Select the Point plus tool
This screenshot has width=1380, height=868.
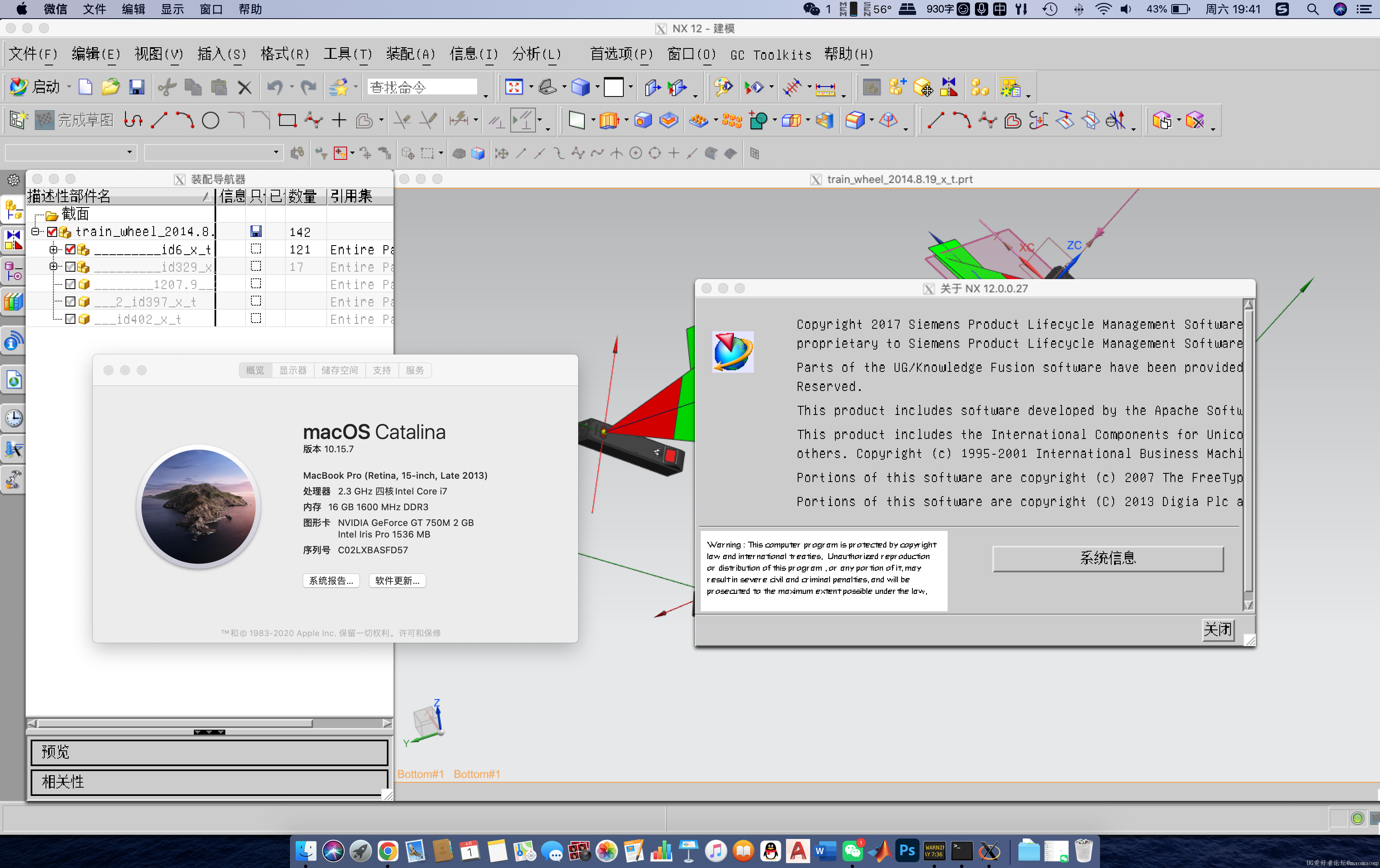pos(339,121)
